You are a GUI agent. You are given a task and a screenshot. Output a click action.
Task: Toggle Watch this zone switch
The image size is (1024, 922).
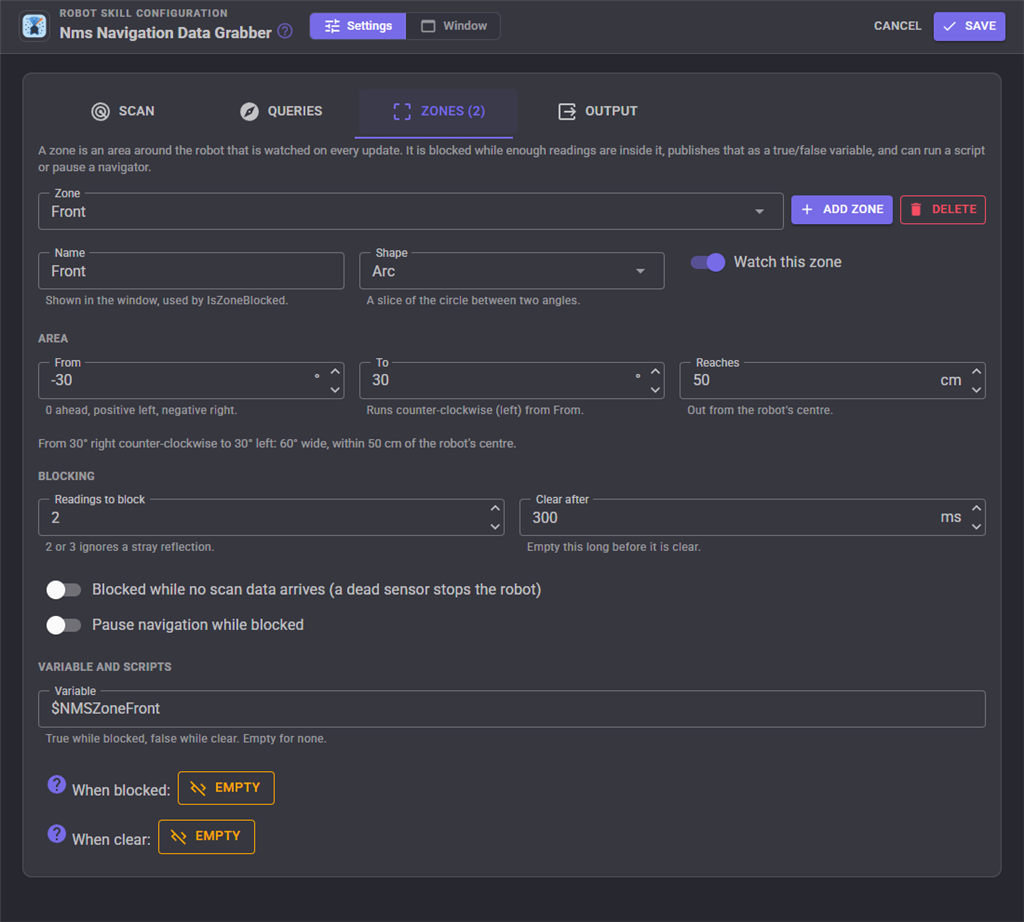click(708, 262)
